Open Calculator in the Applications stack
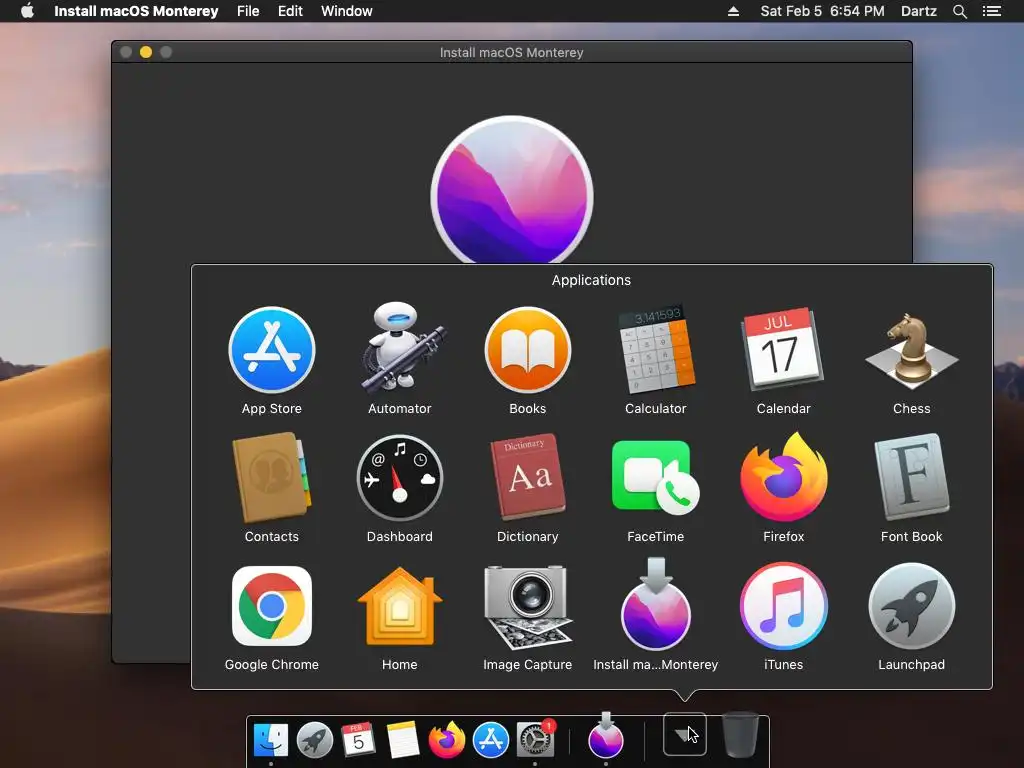Screen dimensions: 1024x768 click(x=656, y=348)
